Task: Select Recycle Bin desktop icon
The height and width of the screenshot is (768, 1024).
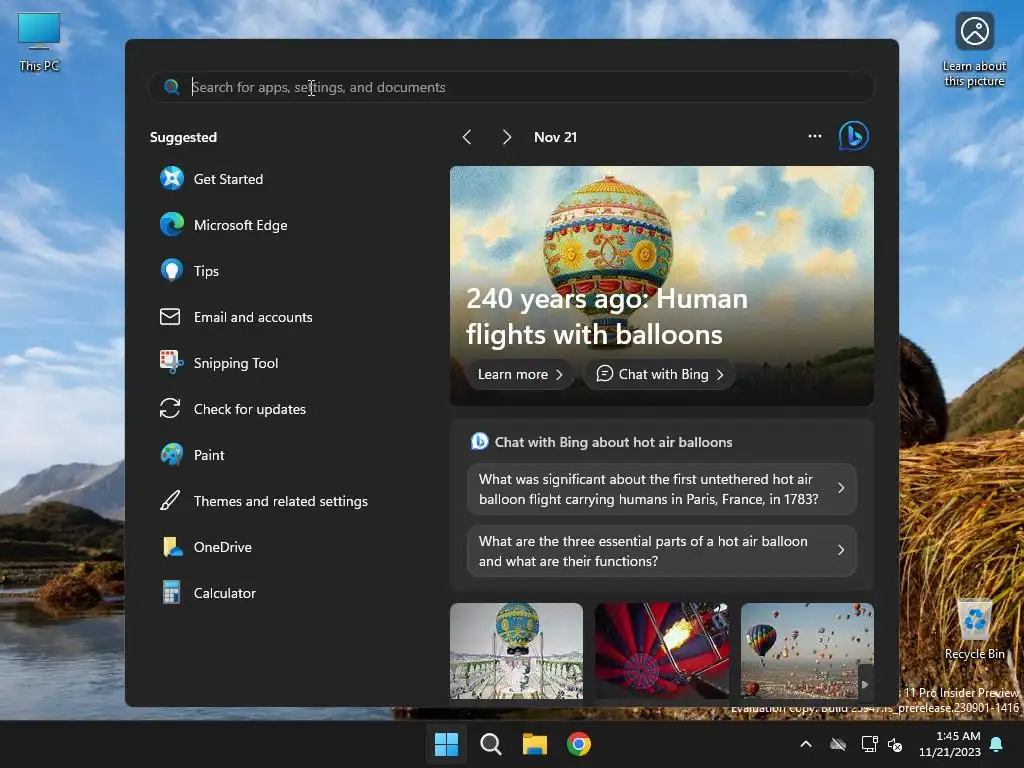Action: coord(974,630)
